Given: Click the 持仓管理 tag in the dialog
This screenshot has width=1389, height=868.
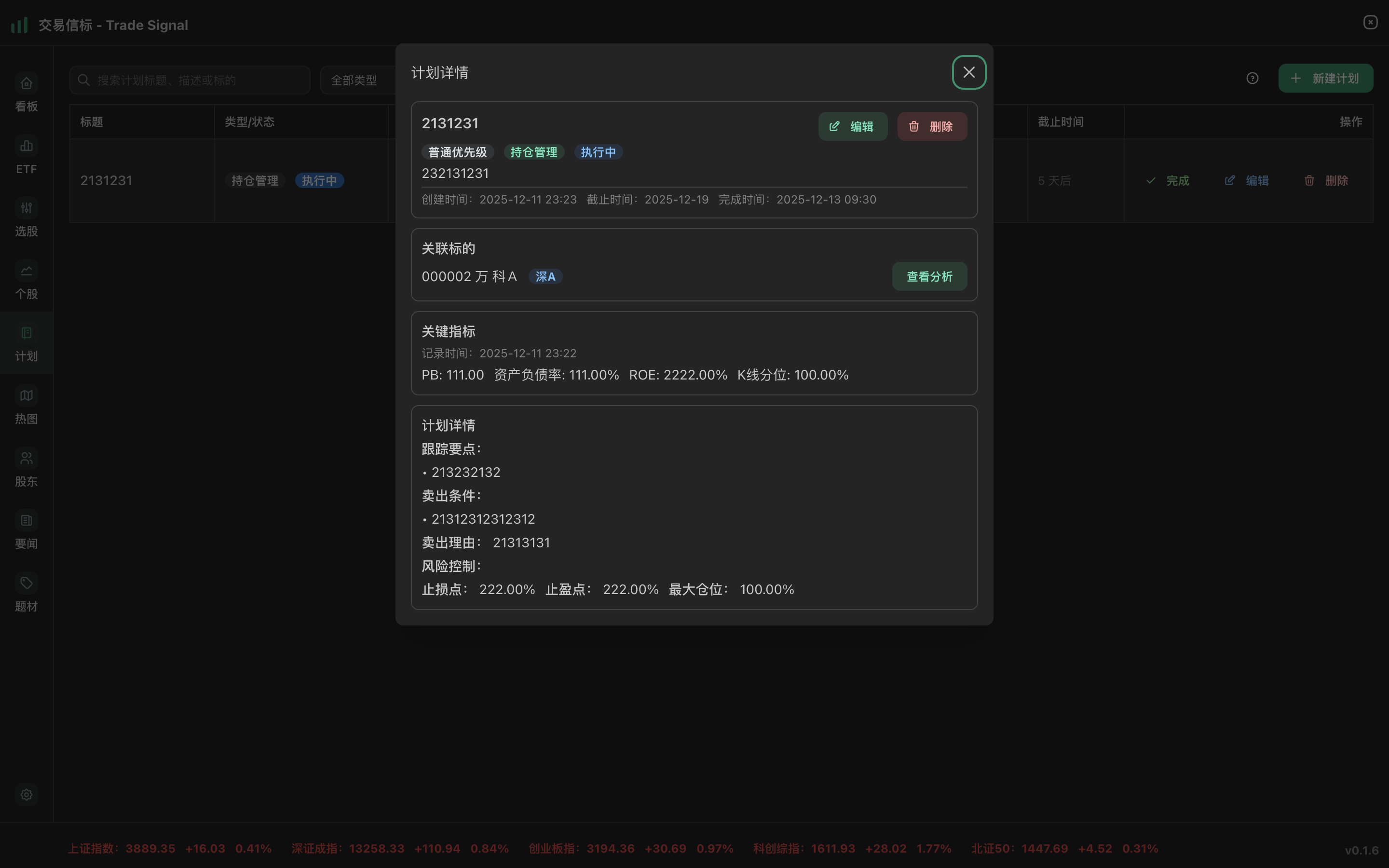Looking at the screenshot, I should (533, 151).
